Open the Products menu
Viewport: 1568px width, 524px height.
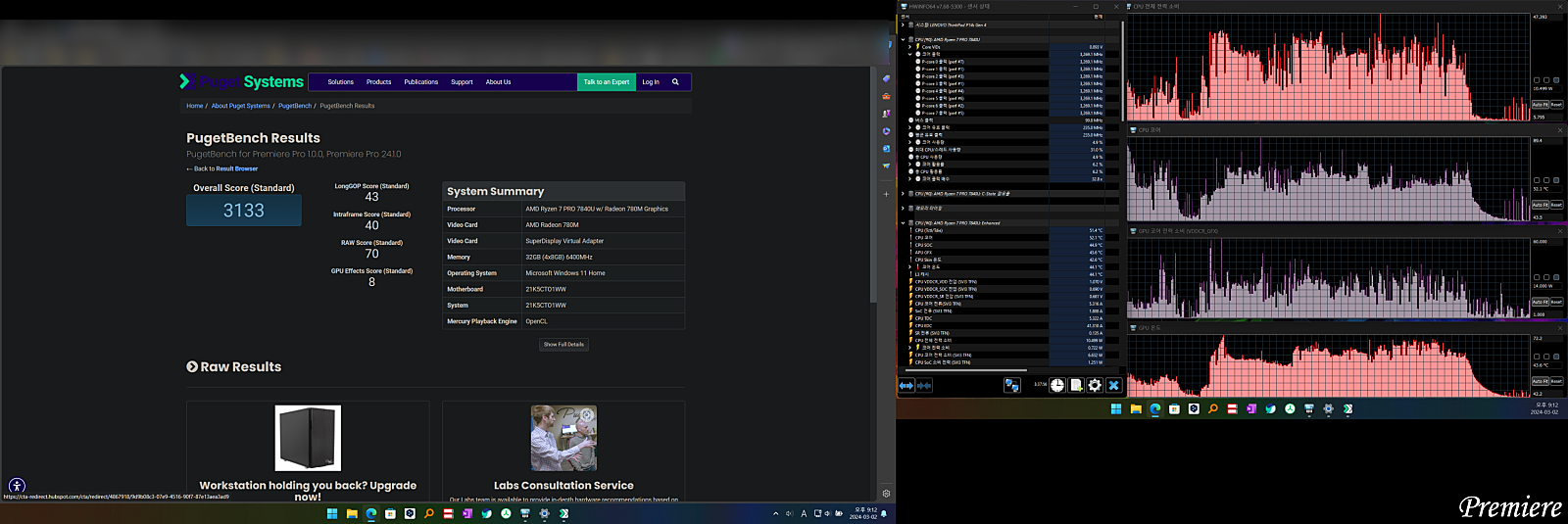[x=379, y=82]
